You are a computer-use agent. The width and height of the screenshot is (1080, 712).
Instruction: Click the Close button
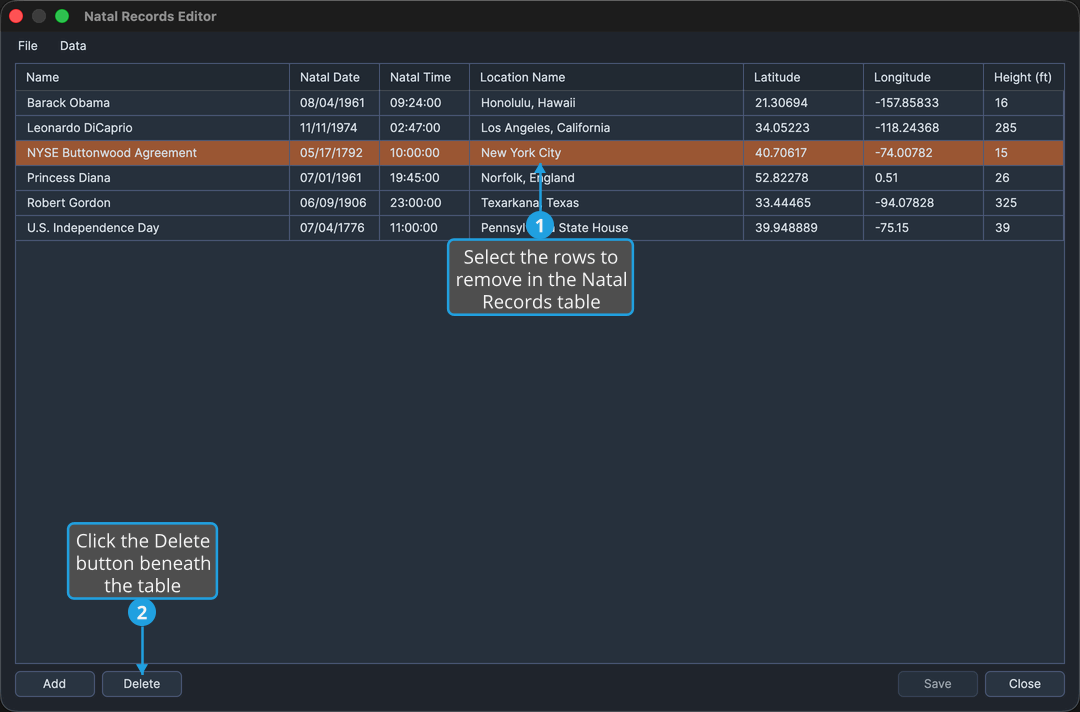(1024, 684)
